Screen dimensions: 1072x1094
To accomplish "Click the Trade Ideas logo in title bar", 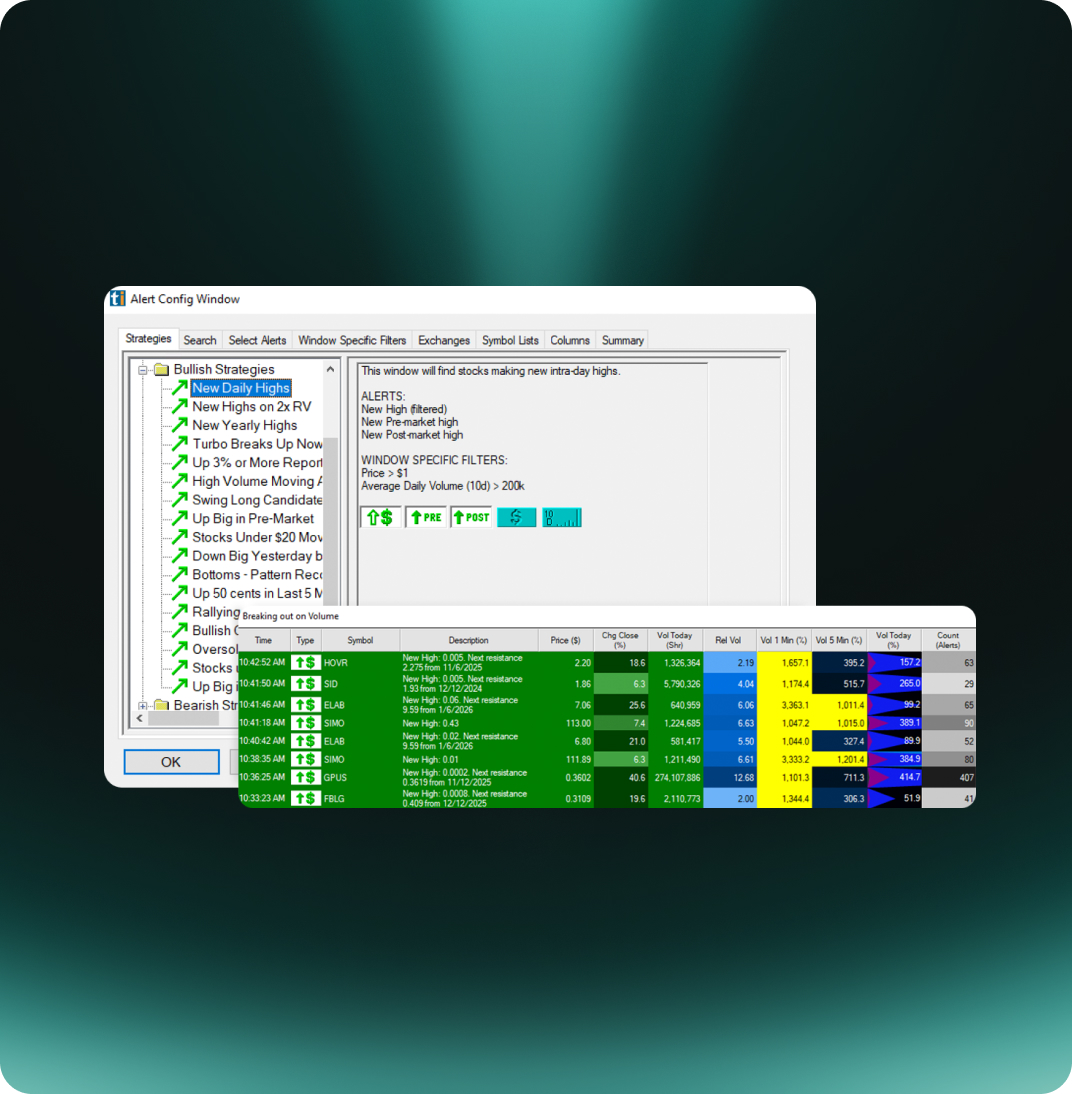I will click(118, 299).
